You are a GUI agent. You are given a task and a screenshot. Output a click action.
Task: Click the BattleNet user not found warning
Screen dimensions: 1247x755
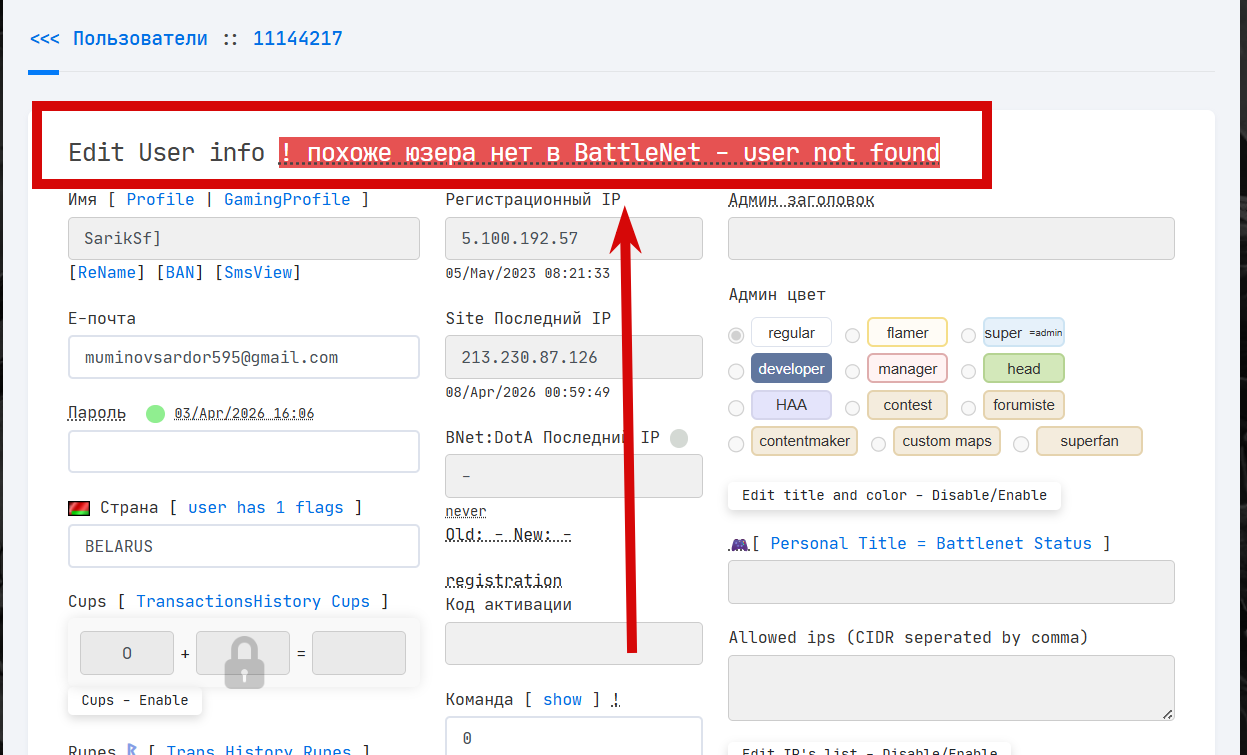pyautogui.click(x=609, y=152)
